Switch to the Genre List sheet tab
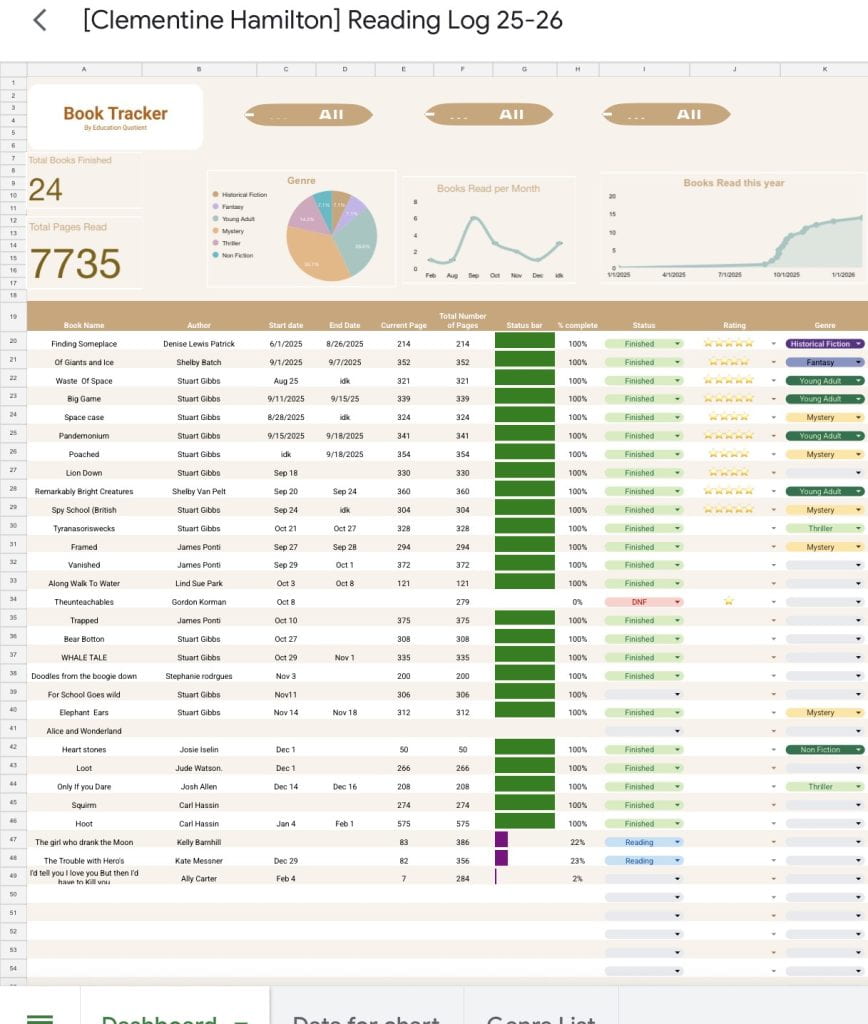The image size is (868, 1024). 540,1017
